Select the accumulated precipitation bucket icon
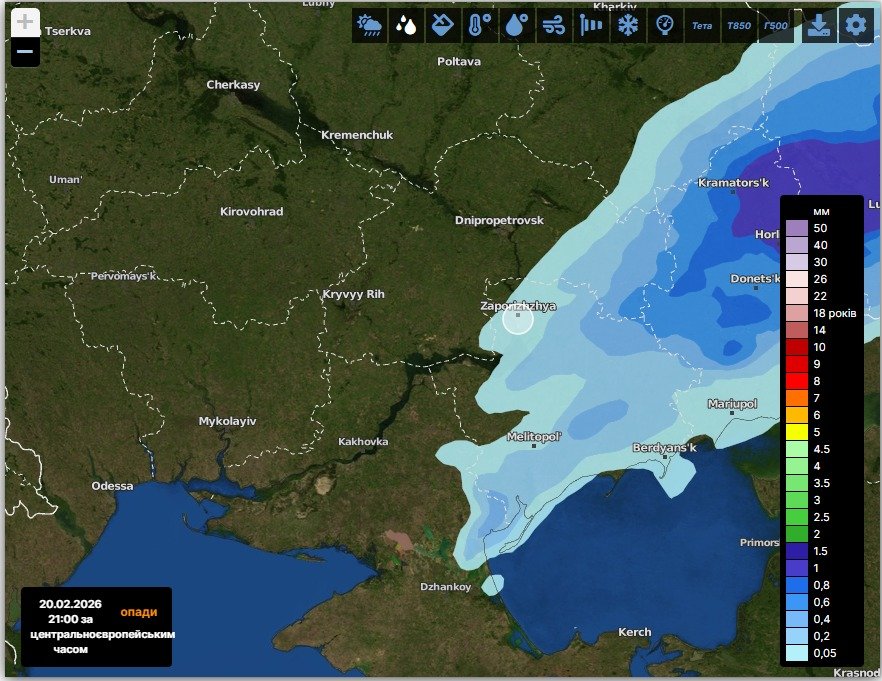The image size is (882, 681). tap(442, 26)
